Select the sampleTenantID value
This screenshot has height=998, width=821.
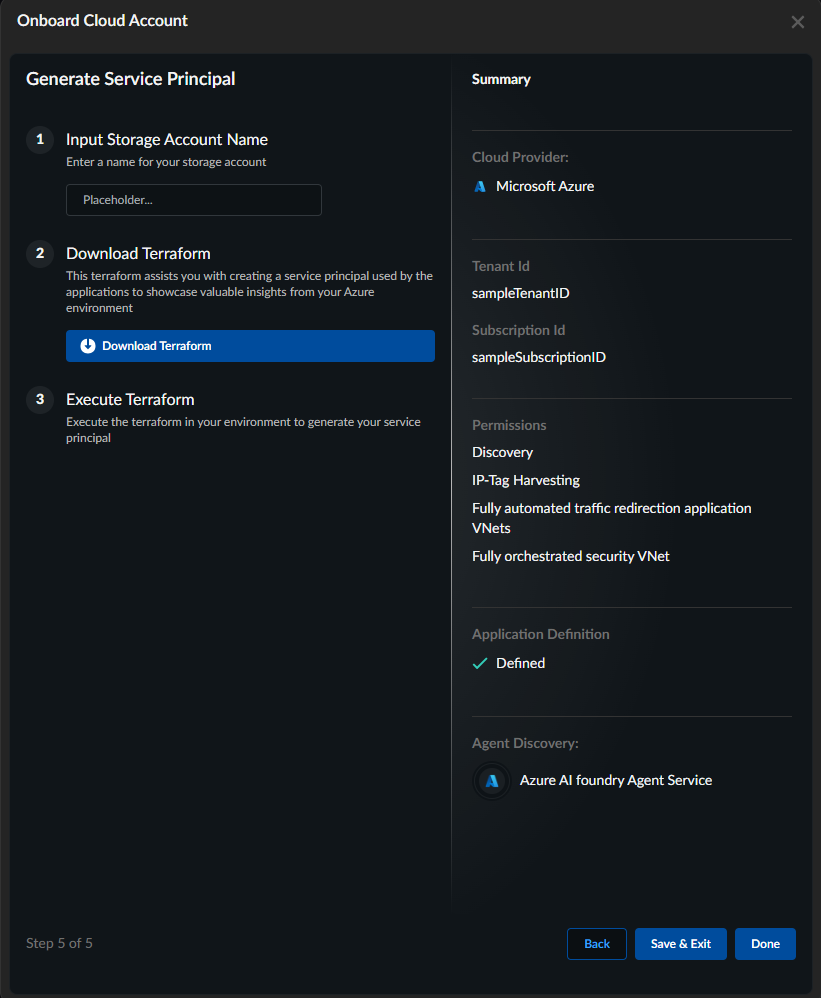[521, 294]
